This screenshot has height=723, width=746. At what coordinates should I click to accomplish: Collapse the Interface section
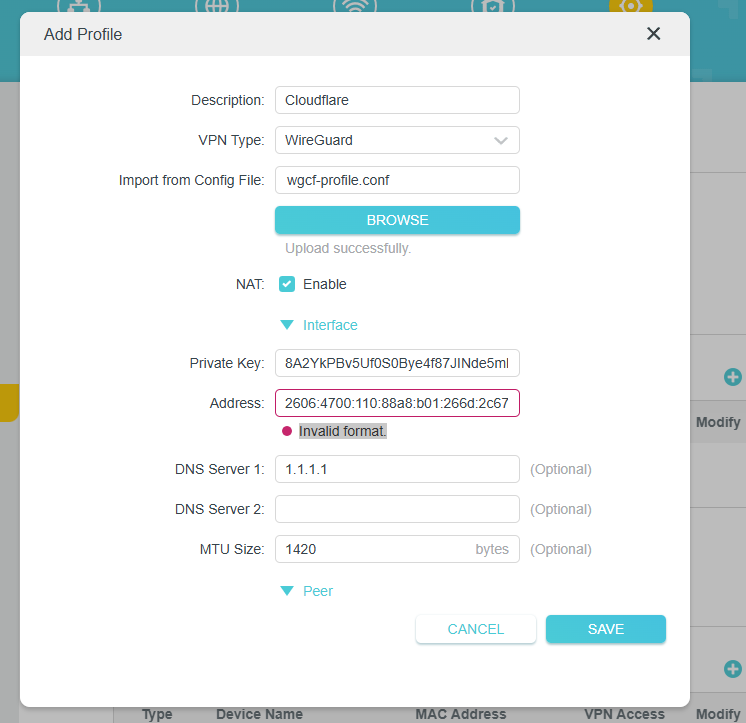(x=319, y=325)
